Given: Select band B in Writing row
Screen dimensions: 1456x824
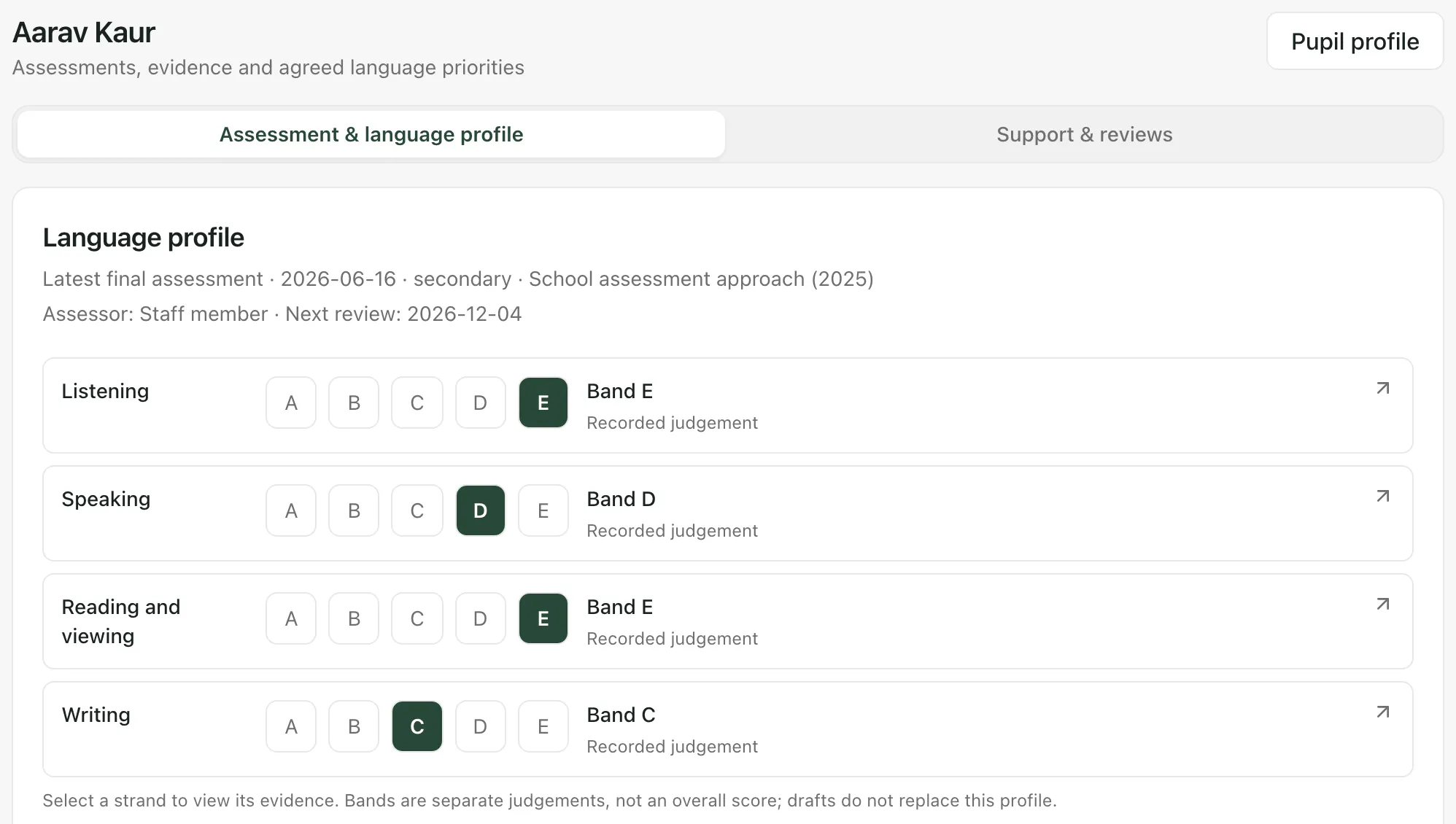Looking at the screenshot, I should coord(354,726).
